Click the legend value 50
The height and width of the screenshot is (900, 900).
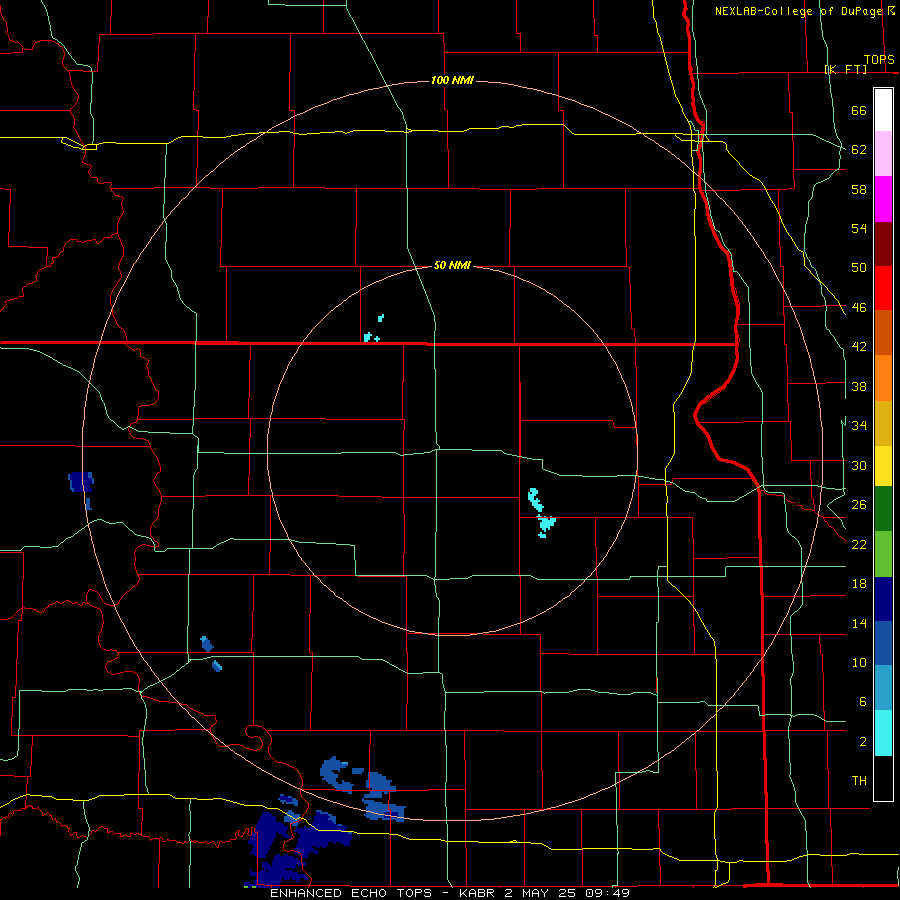coord(859,268)
